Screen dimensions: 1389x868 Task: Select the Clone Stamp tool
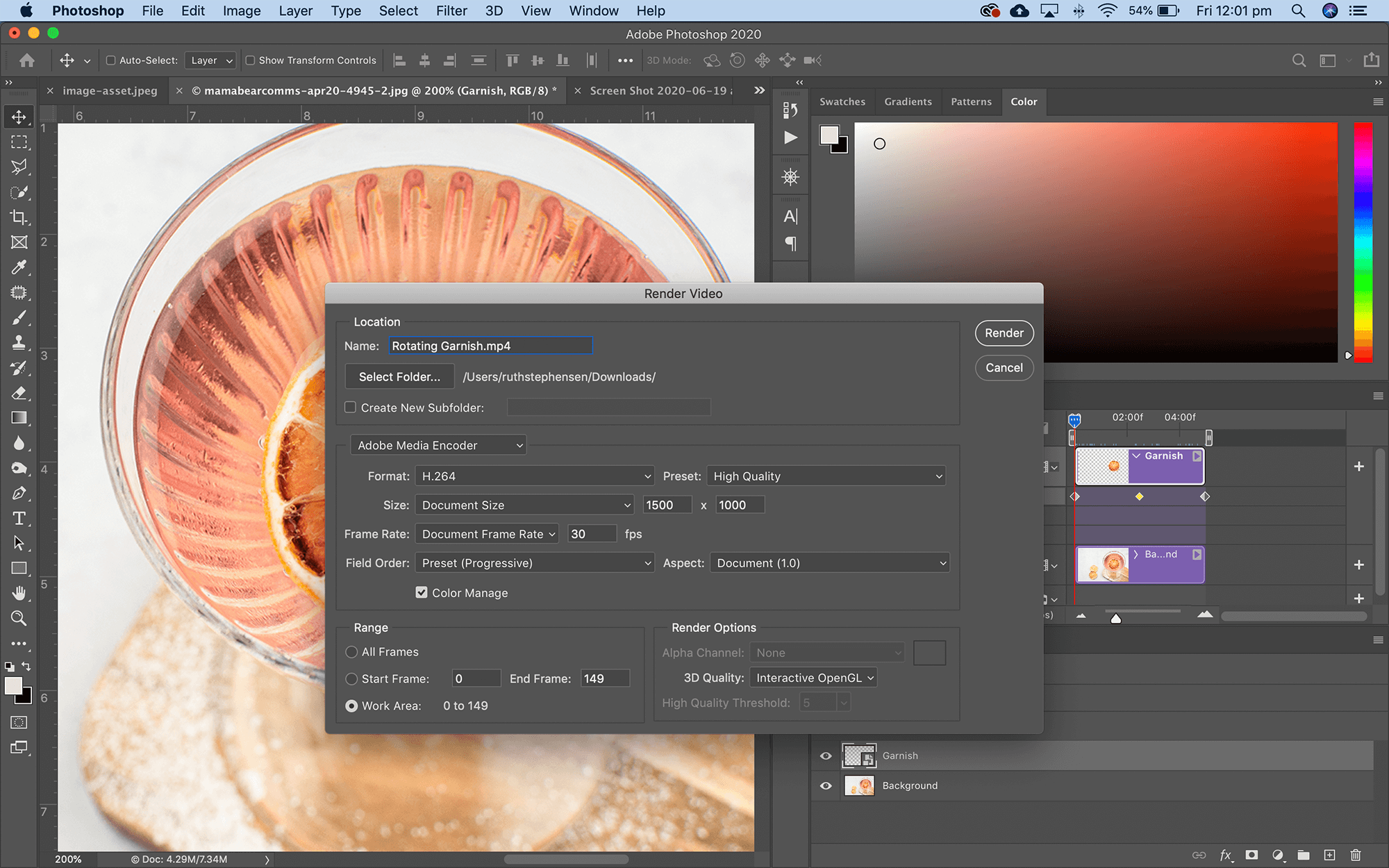click(19, 343)
